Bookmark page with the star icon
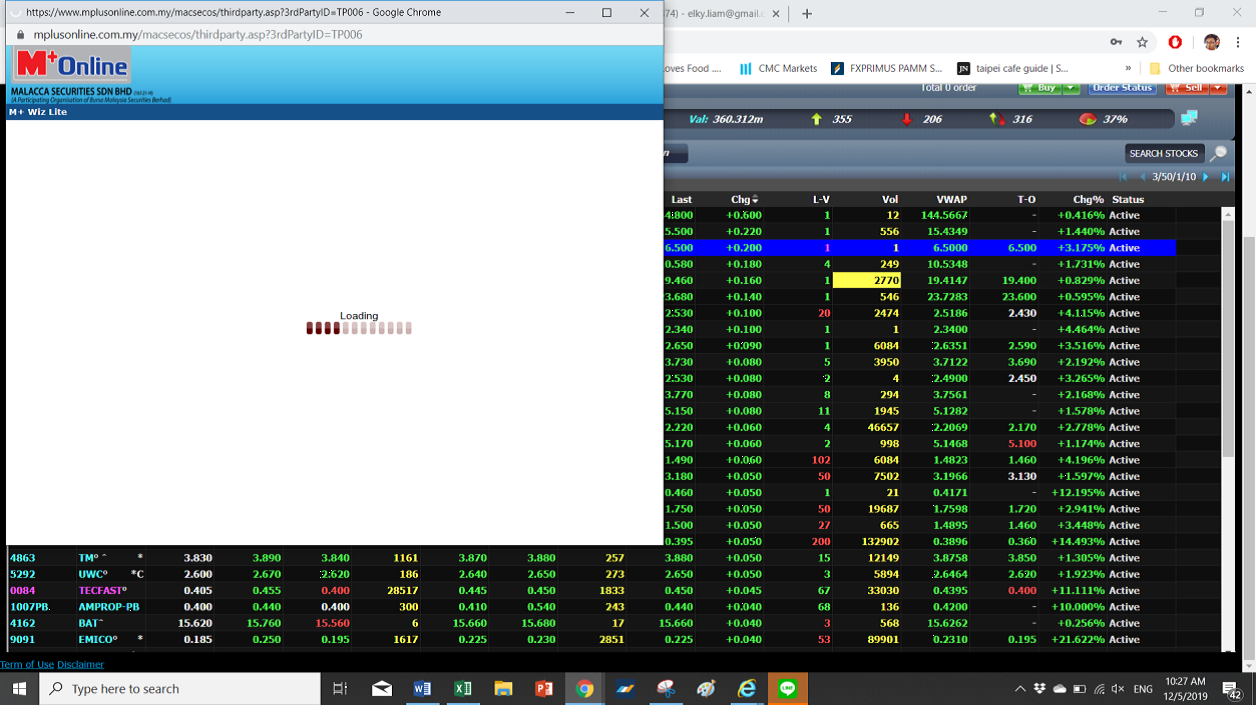 pyautogui.click(x=1142, y=42)
